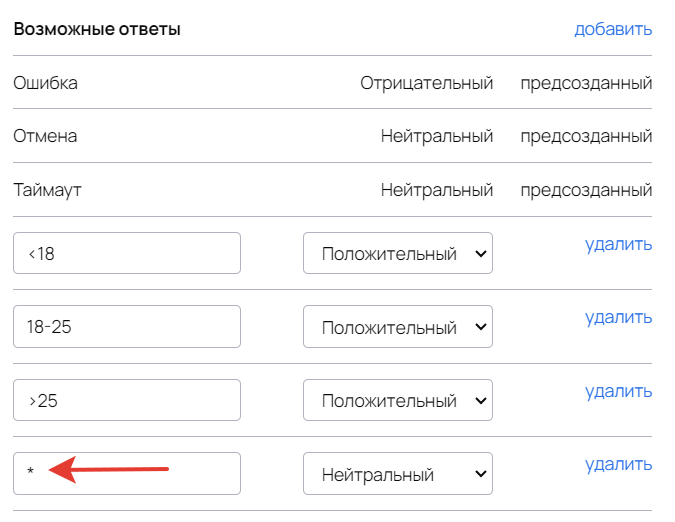675x522 pixels.
Task: Open the type dropdown for the '18-25' row
Action: coord(398,327)
